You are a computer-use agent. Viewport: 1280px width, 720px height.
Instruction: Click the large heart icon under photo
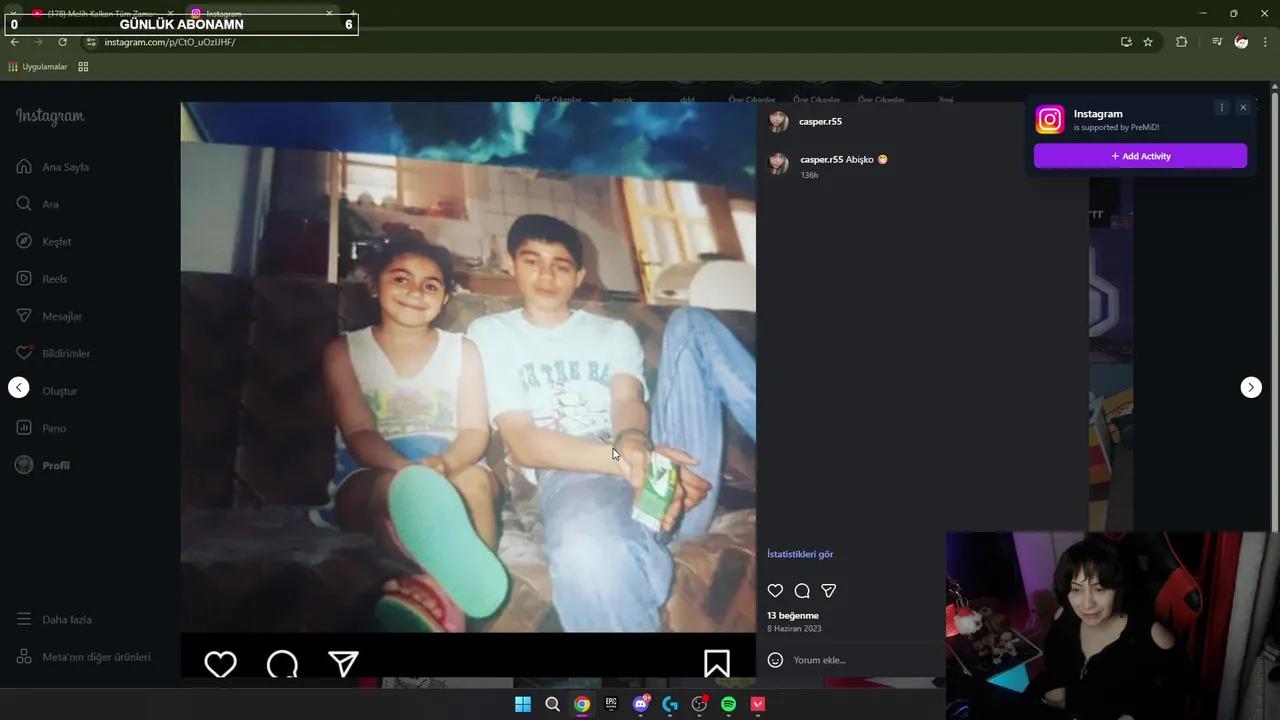tap(220, 664)
